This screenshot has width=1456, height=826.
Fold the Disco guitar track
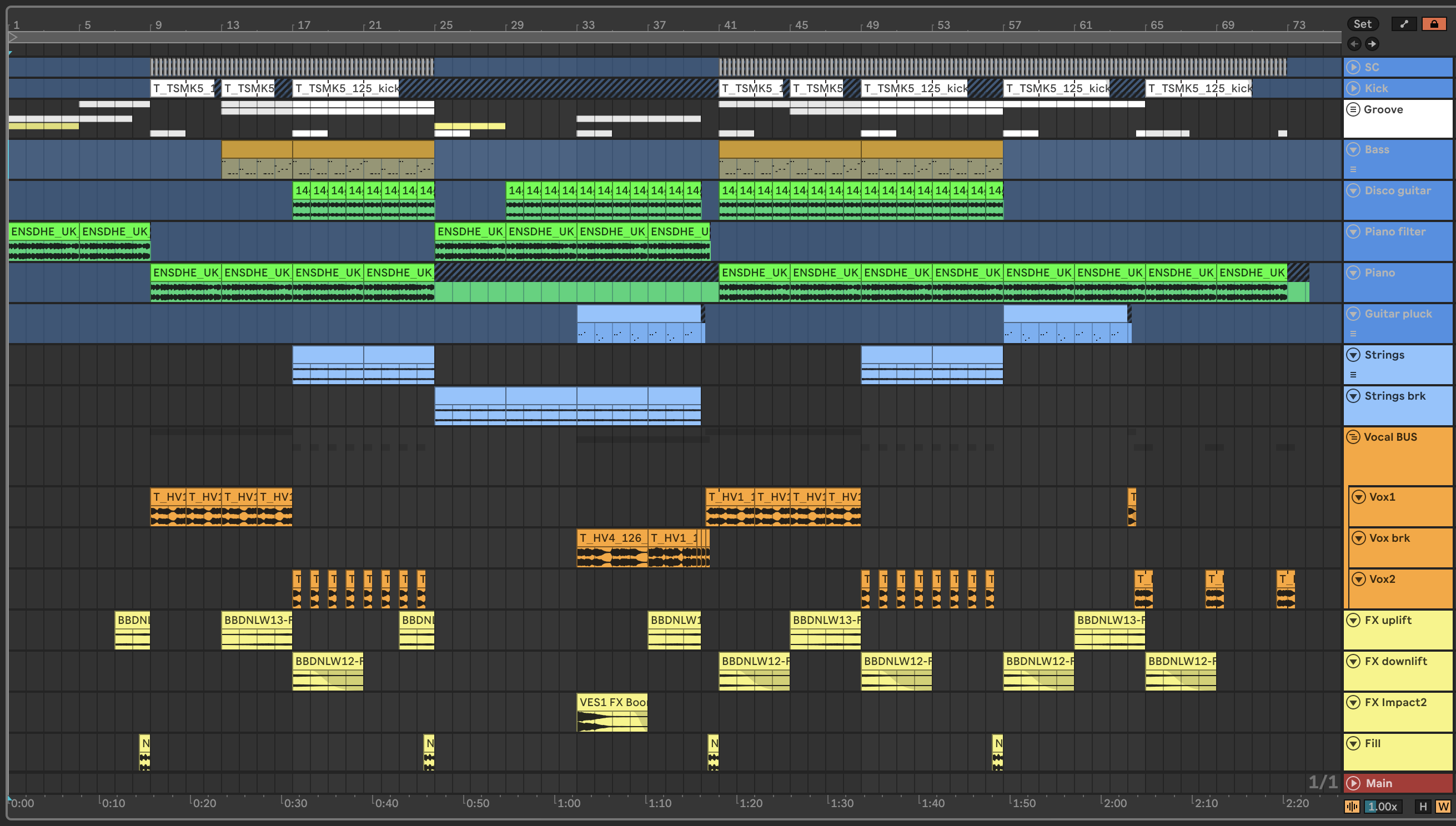(x=1354, y=190)
